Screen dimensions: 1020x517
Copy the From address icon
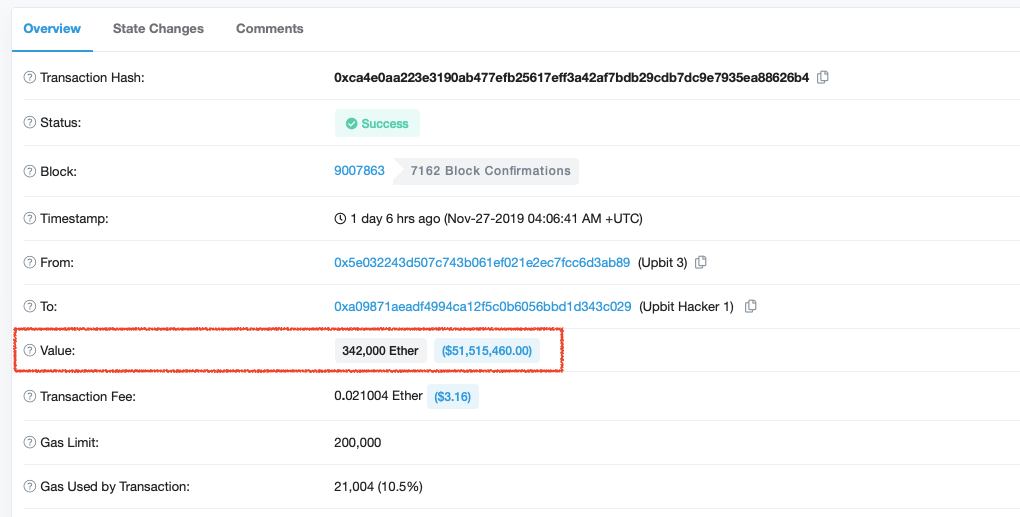pyautogui.click(x=701, y=263)
